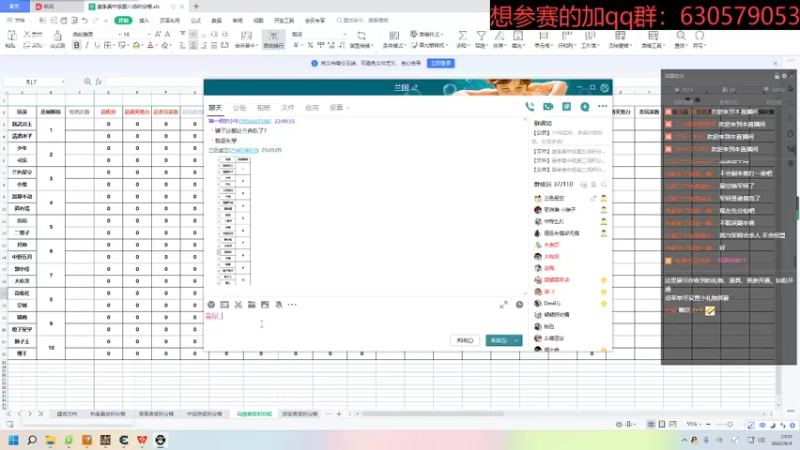The width and height of the screenshot is (800, 450).
Task: Open the Formulas ribbon tab in WPS
Action: 196,20
